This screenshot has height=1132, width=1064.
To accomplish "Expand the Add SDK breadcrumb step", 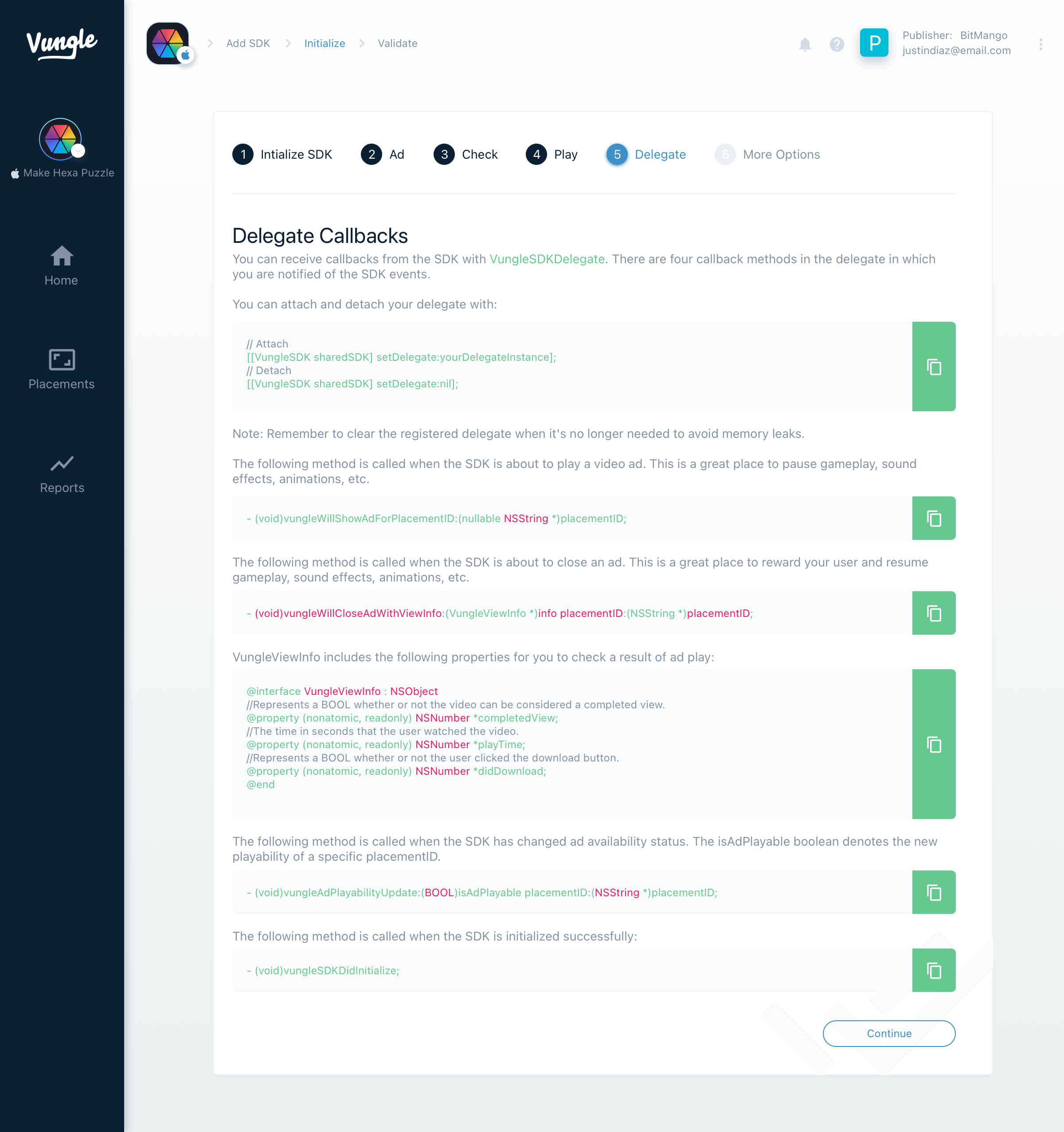I will click(248, 43).
